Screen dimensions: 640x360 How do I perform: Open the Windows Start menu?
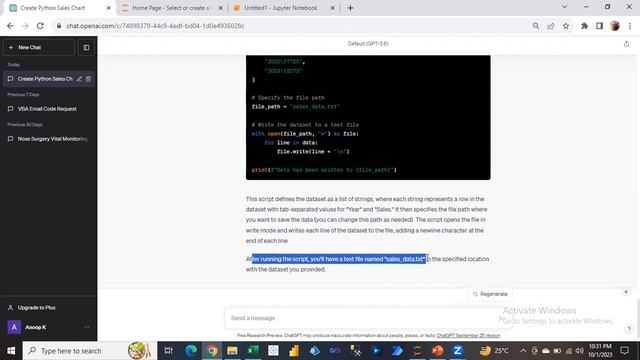click(11, 351)
